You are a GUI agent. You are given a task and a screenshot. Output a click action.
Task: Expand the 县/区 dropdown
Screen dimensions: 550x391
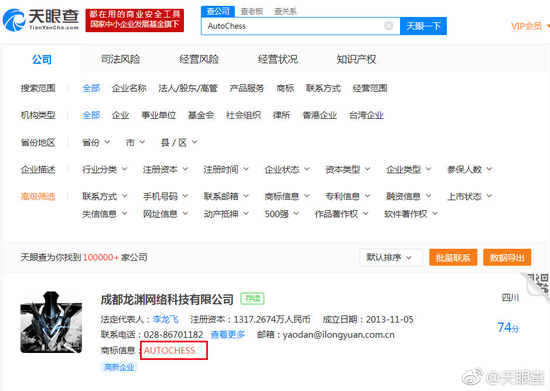179,142
